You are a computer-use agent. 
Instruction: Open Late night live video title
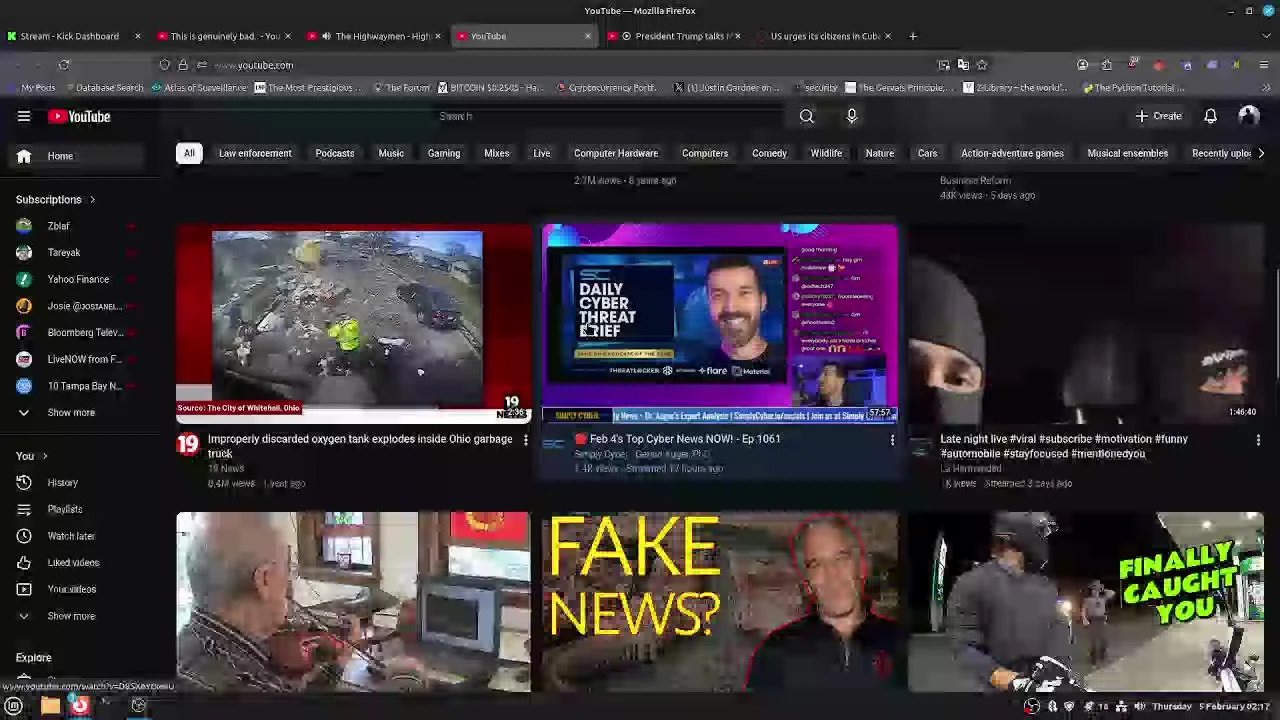tap(1064, 446)
